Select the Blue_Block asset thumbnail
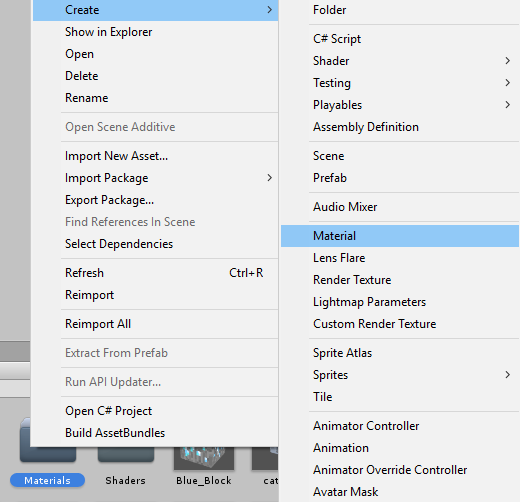The image size is (520, 502). coord(204,457)
